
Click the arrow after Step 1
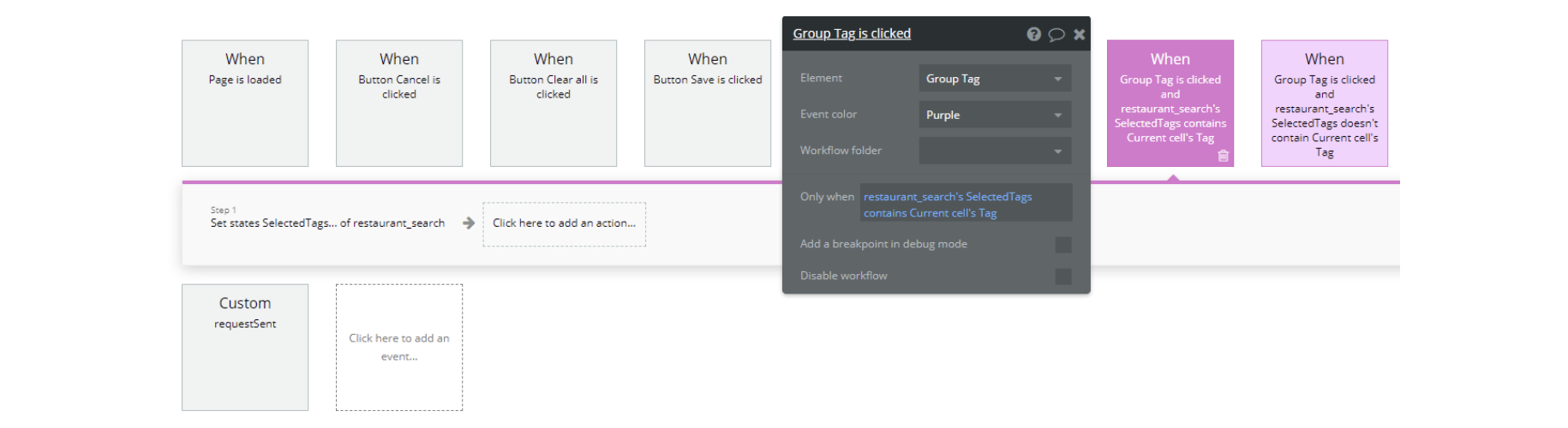pyautogui.click(x=469, y=223)
